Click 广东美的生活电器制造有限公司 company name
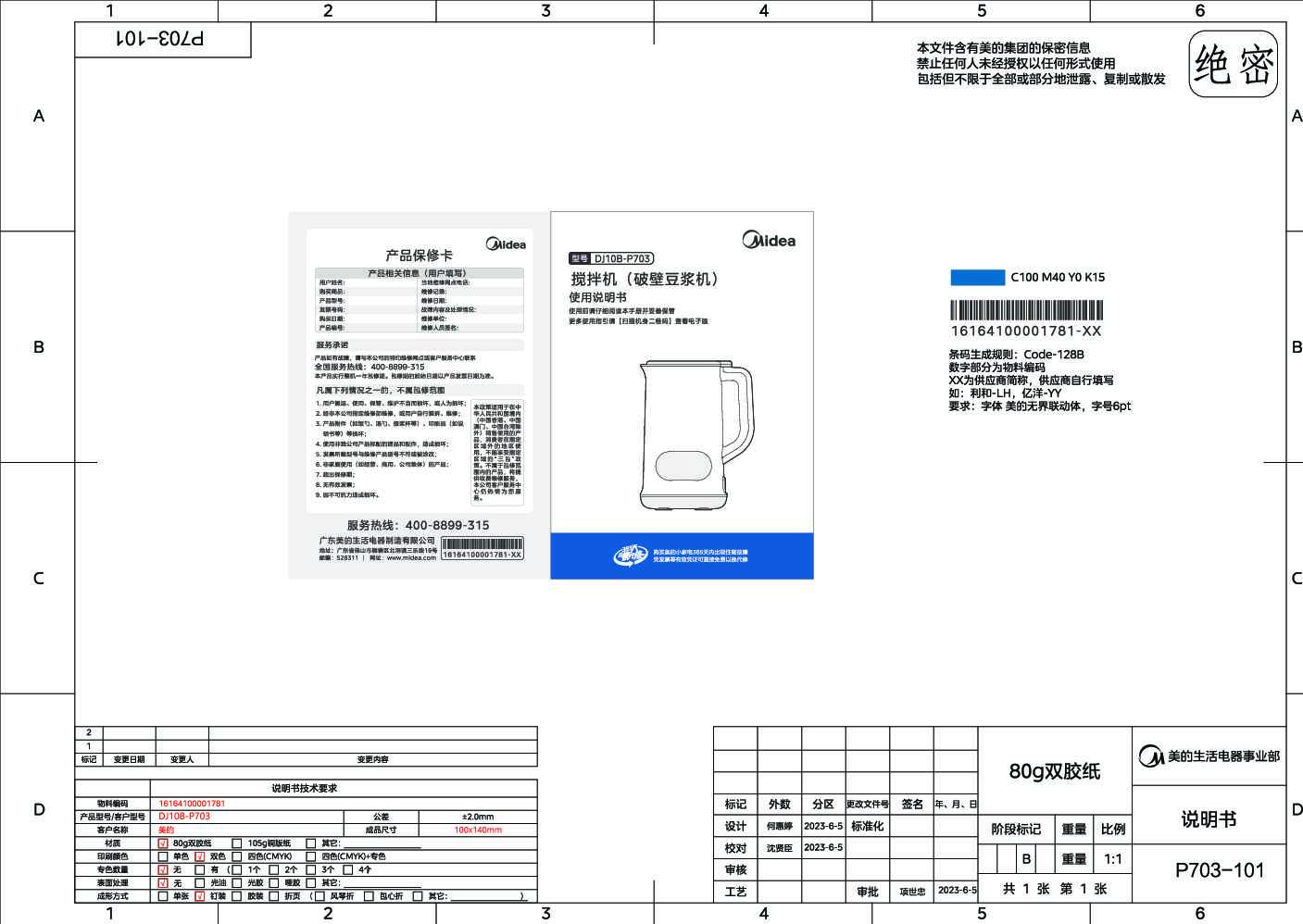 pos(377,540)
